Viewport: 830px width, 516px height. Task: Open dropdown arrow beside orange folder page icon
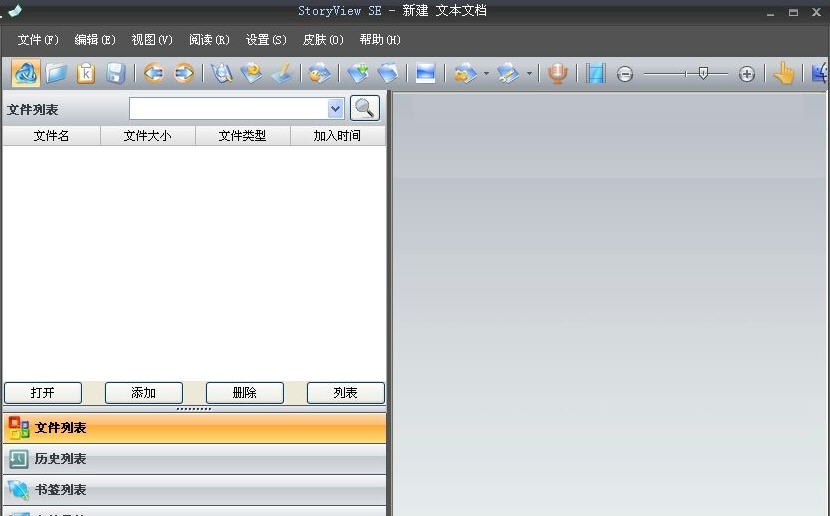coord(486,74)
